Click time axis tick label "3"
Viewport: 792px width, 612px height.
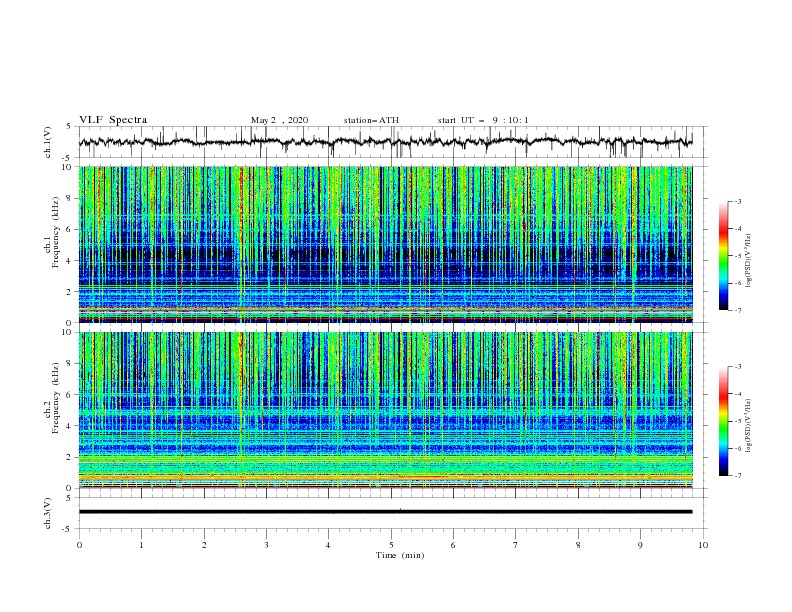point(266,545)
